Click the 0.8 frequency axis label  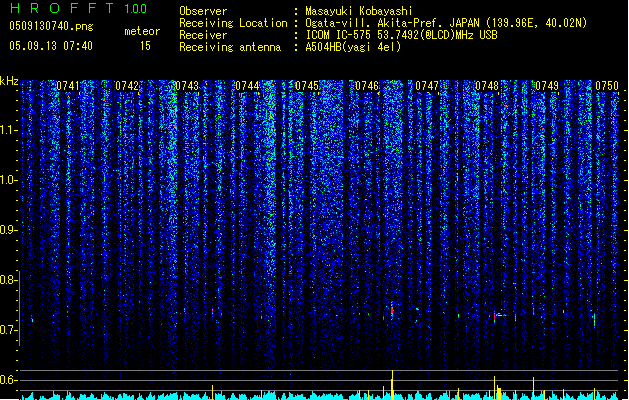(8, 280)
